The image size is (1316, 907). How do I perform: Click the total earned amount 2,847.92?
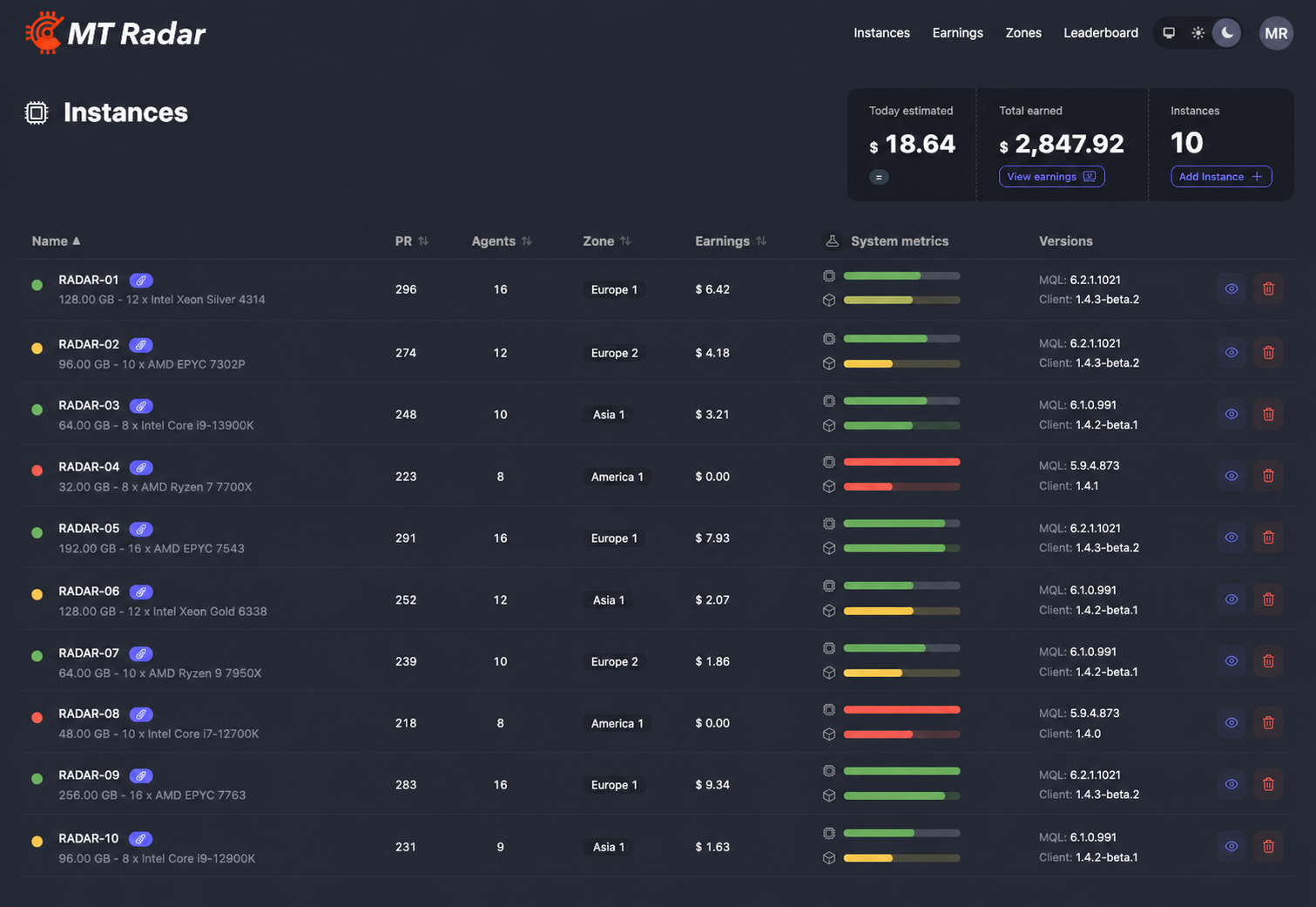coord(1069,144)
